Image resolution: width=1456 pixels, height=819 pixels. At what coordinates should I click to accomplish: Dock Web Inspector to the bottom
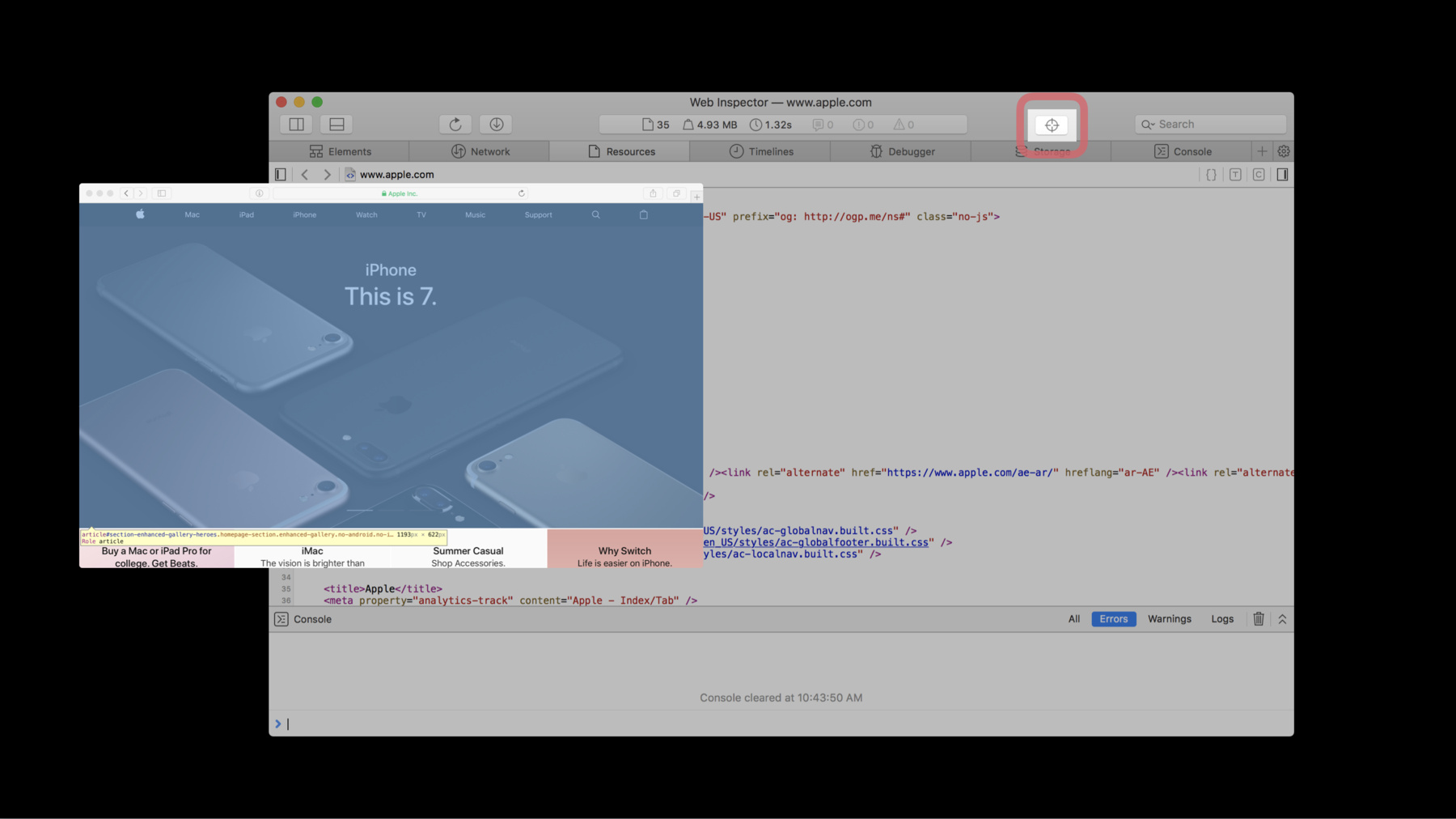coord(336,124)
